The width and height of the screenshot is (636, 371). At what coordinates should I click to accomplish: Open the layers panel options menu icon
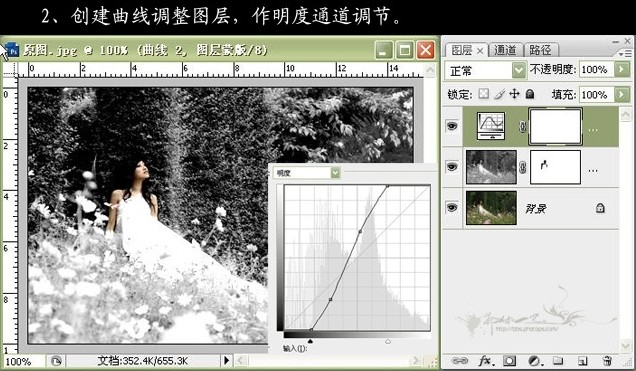point(625,53)
